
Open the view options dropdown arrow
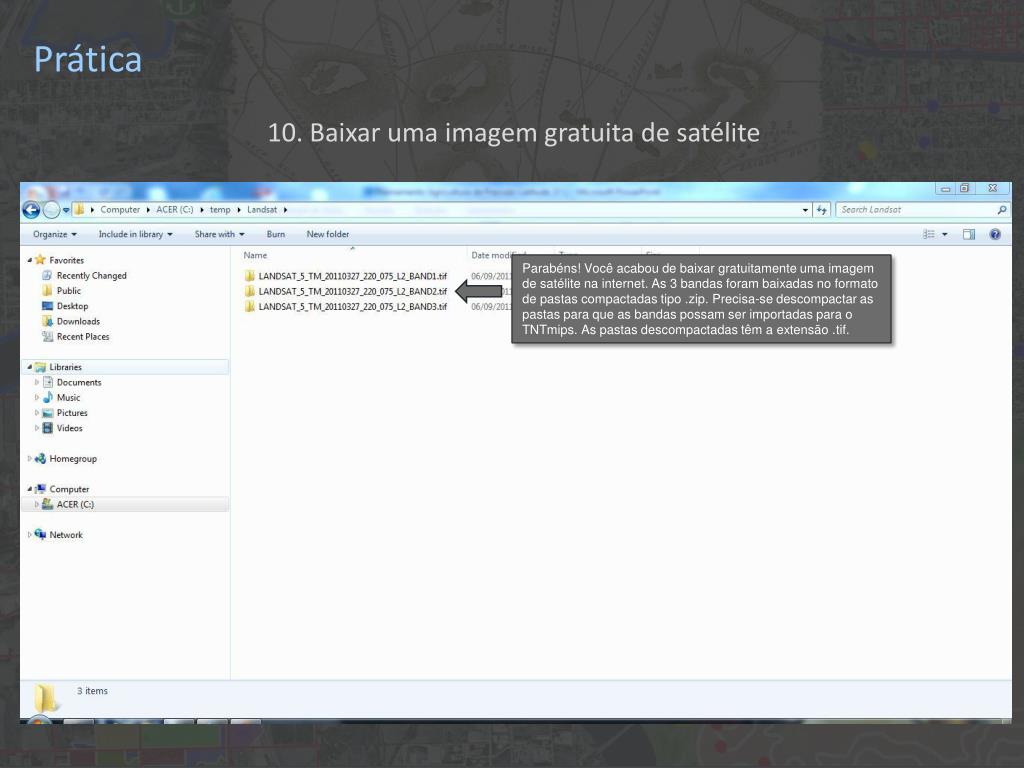point(944,234)
